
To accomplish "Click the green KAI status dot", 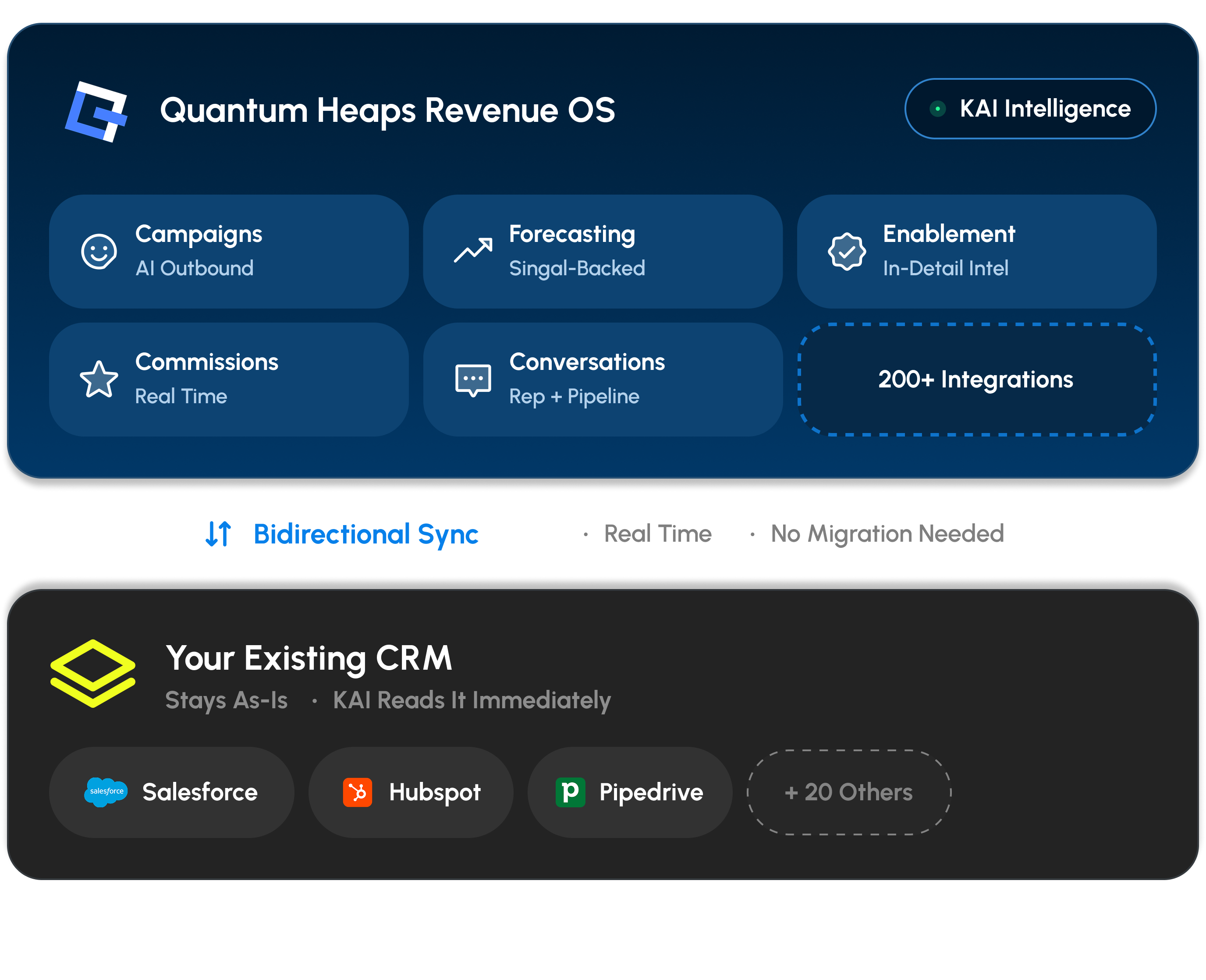I will pos(937,108).
